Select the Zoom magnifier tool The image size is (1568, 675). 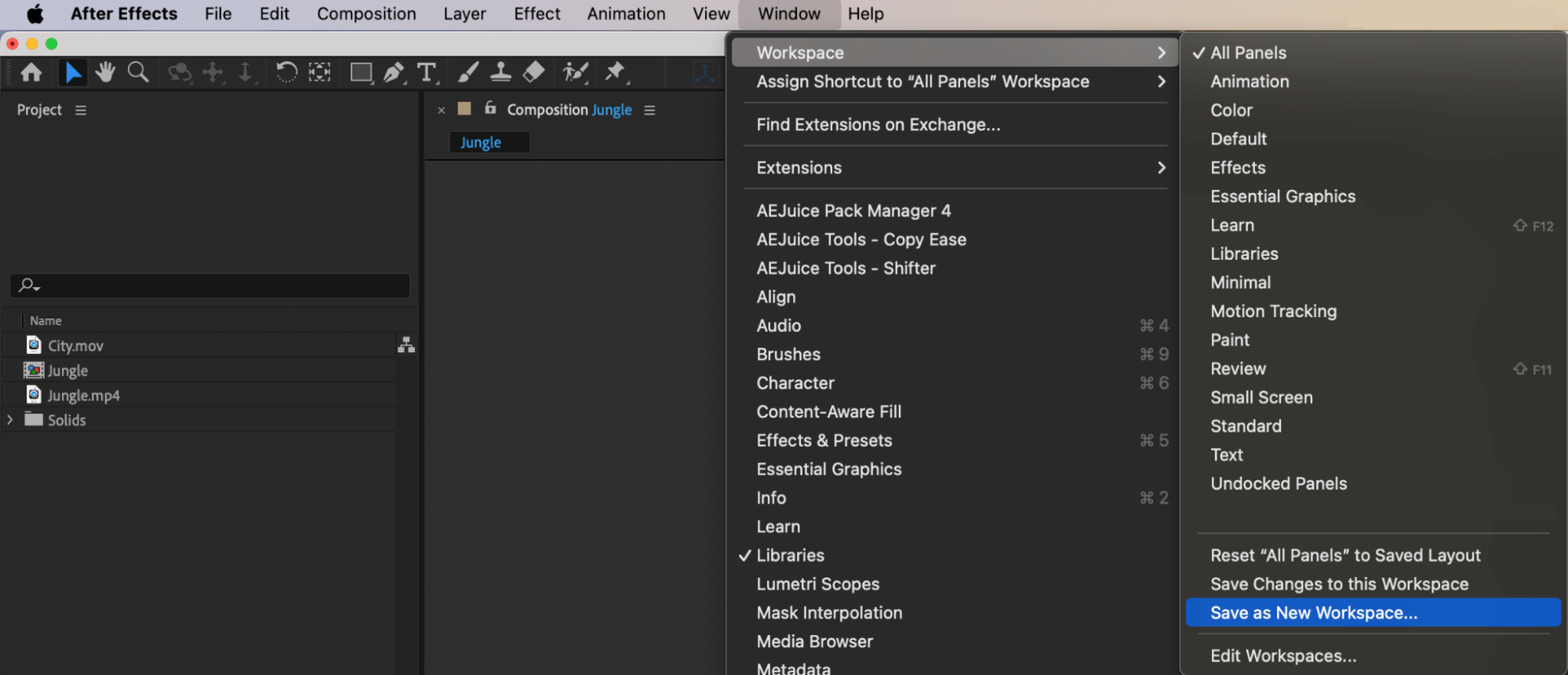[x=138, y=73]
